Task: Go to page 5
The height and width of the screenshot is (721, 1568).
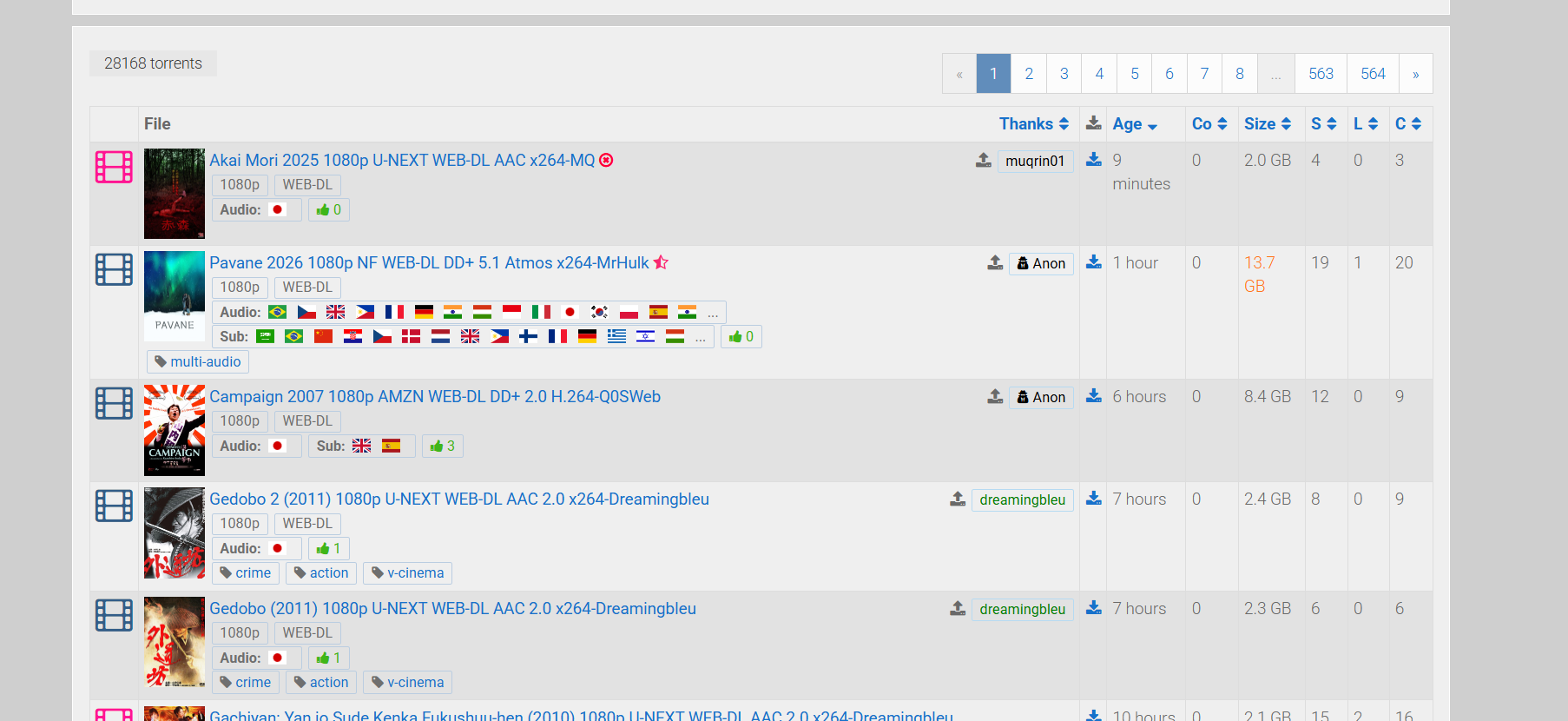Action: pyautogui.click(x=1135, y=74)
